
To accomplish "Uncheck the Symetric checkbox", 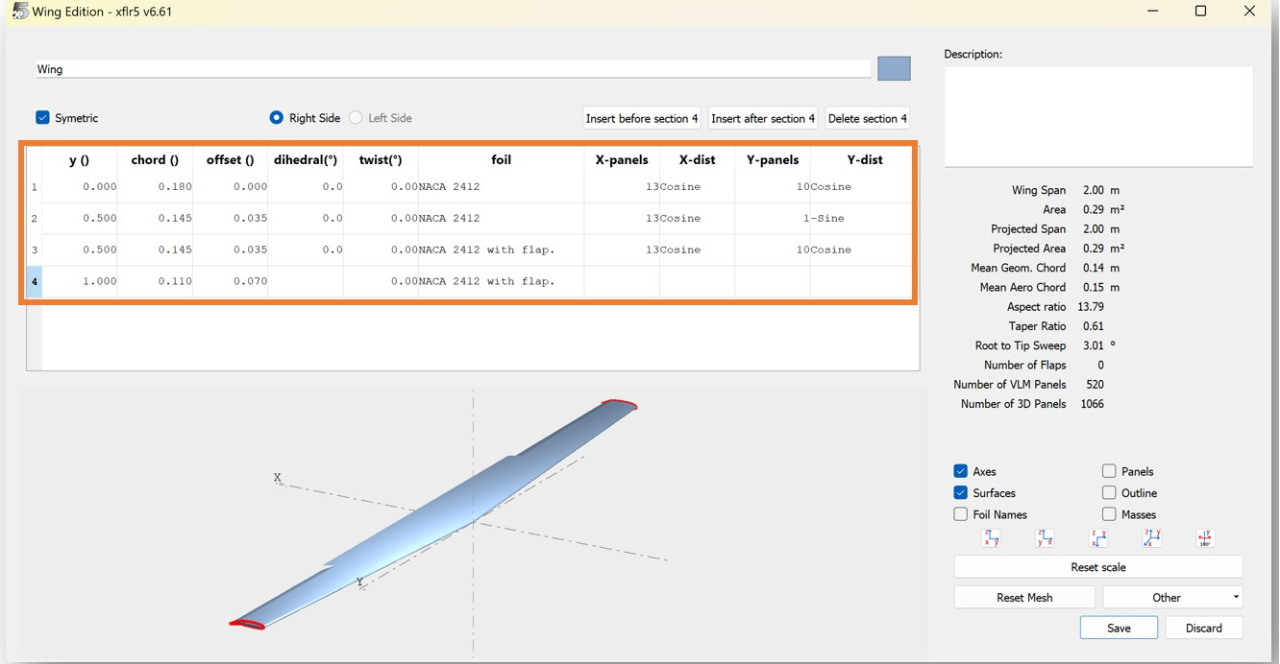I will tap(42, 118).
